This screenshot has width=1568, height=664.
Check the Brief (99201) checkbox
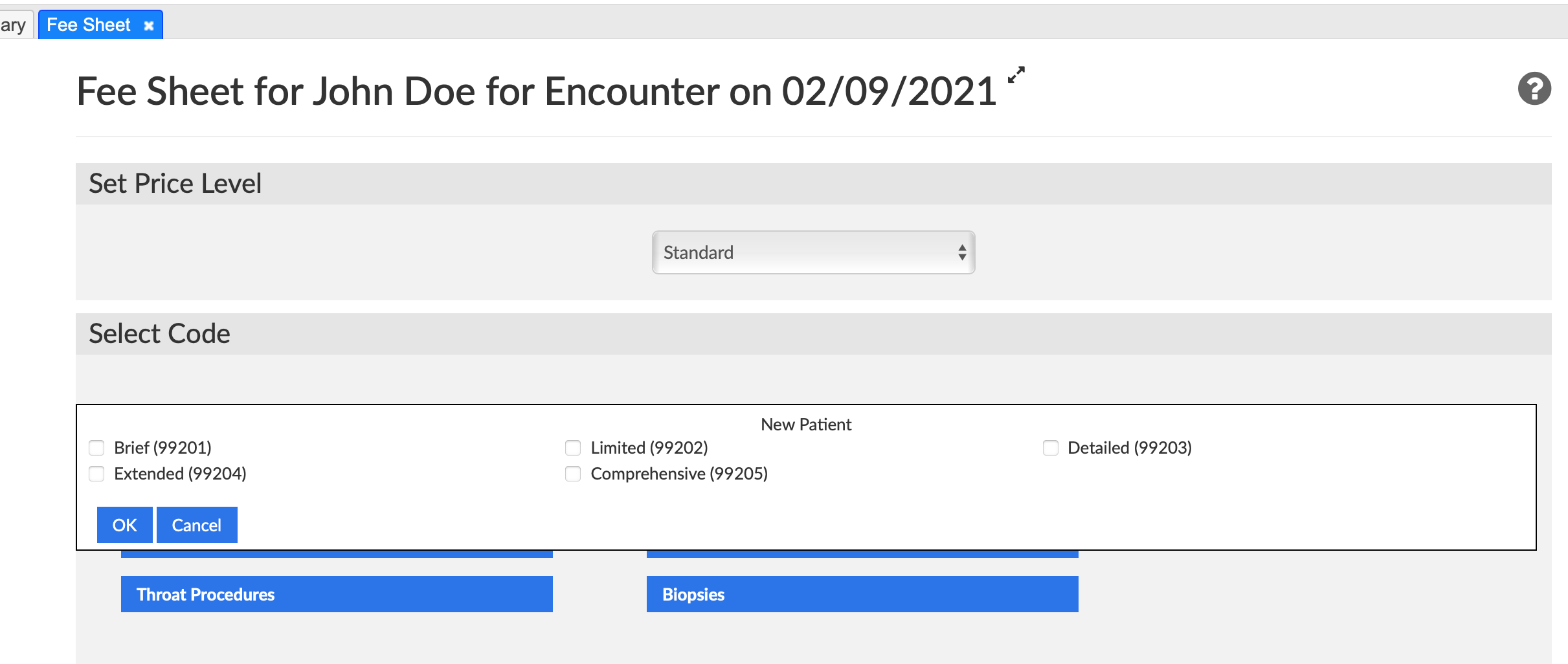click(x=96, y=448)
